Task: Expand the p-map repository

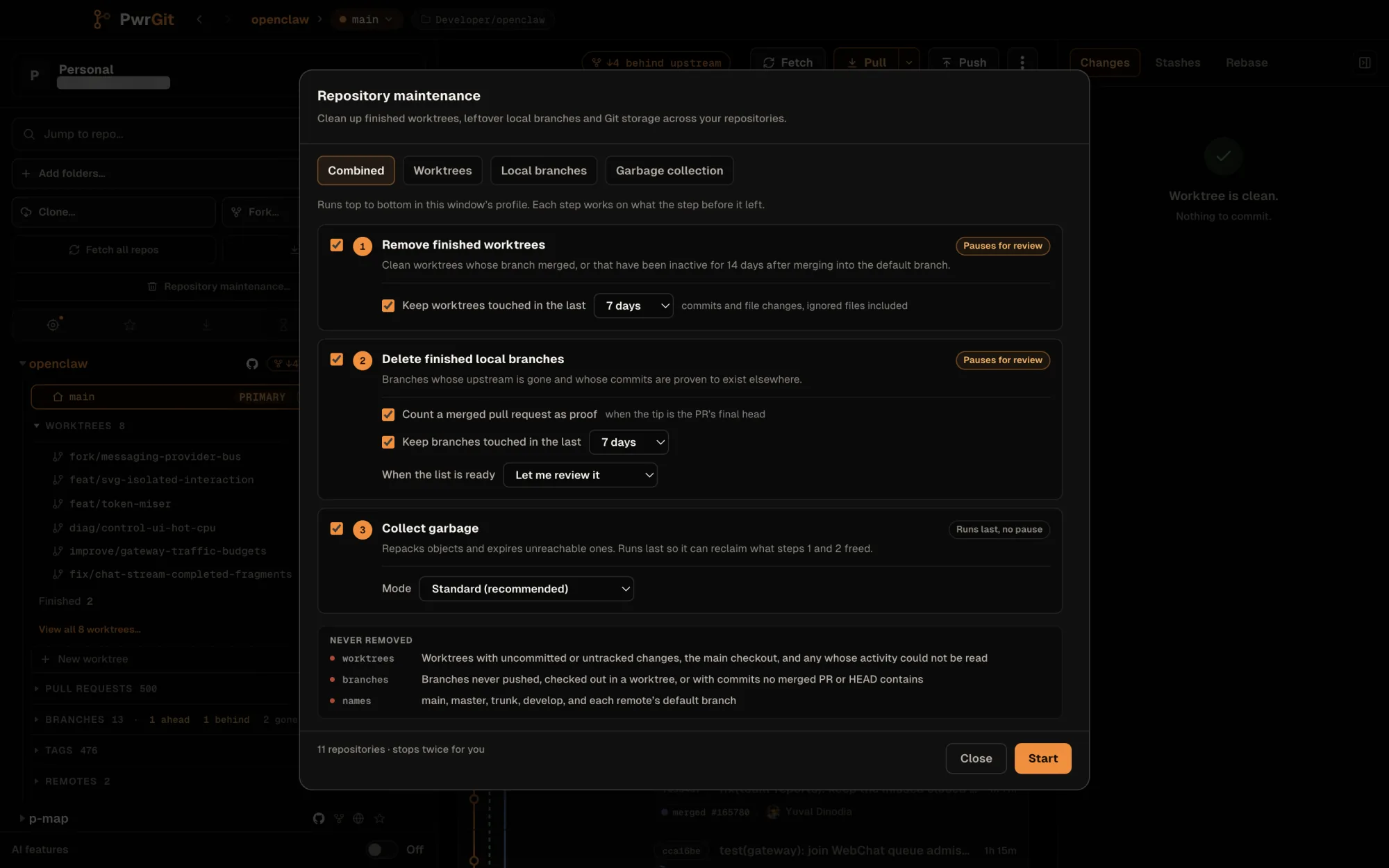Action: point(22,819)
